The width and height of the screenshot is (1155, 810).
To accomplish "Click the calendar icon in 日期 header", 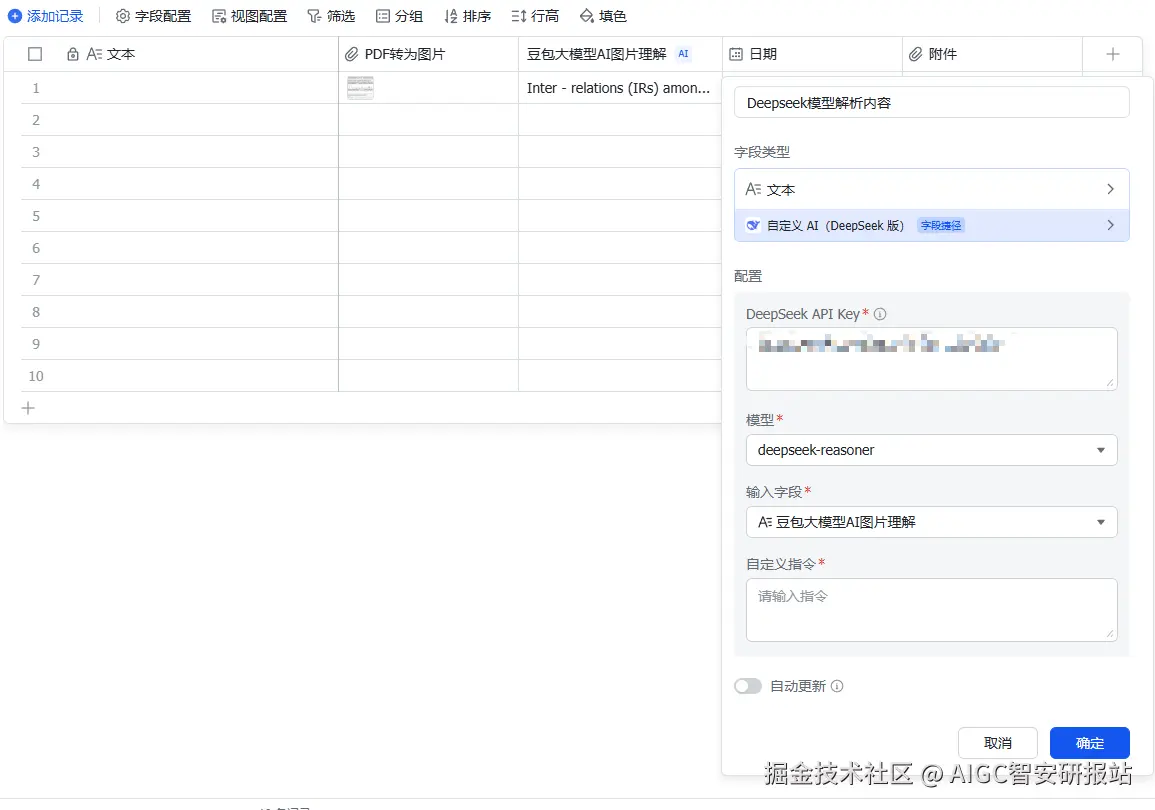I will [736, 54].
